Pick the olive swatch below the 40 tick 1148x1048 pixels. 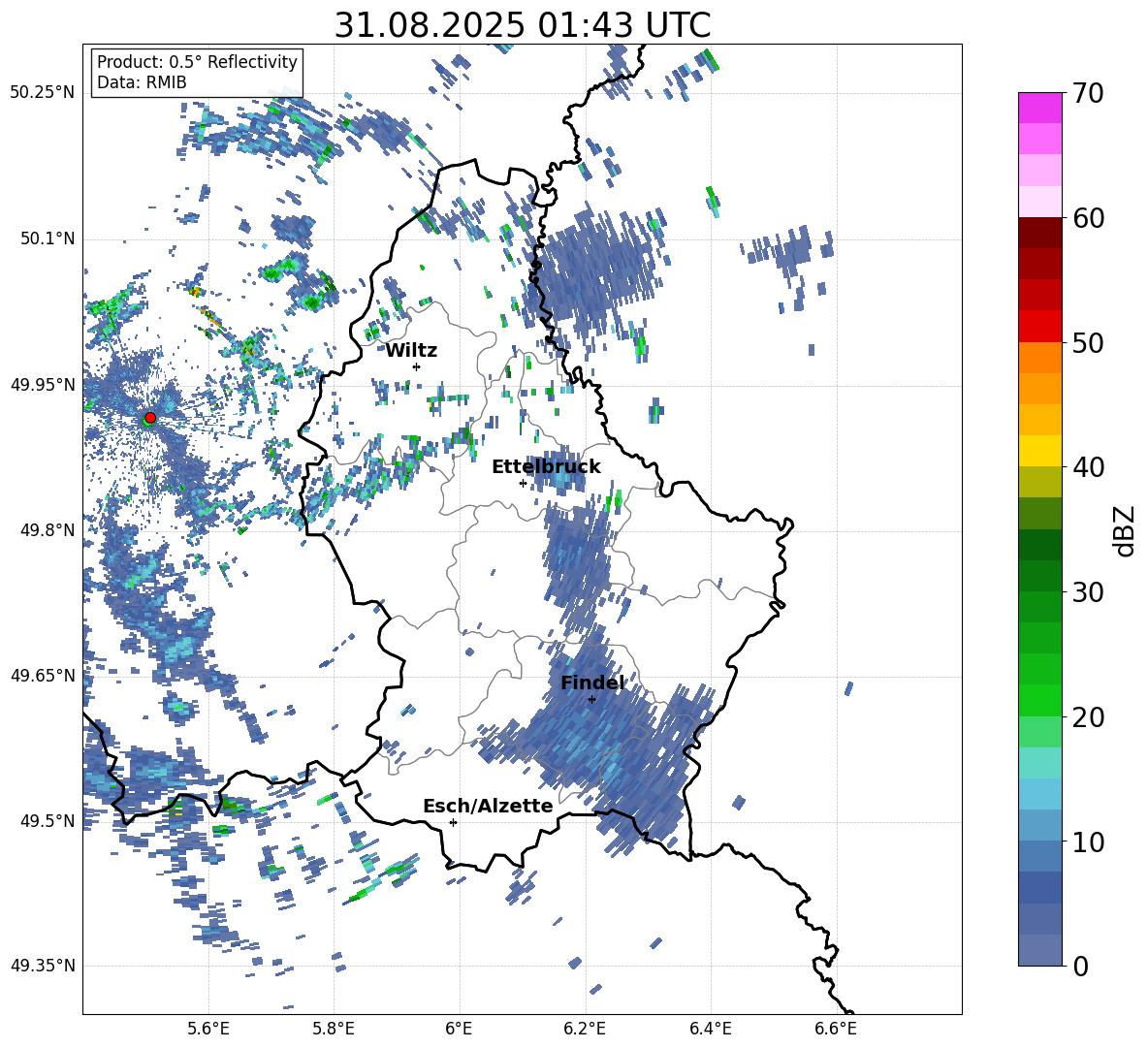(1039, 482)
